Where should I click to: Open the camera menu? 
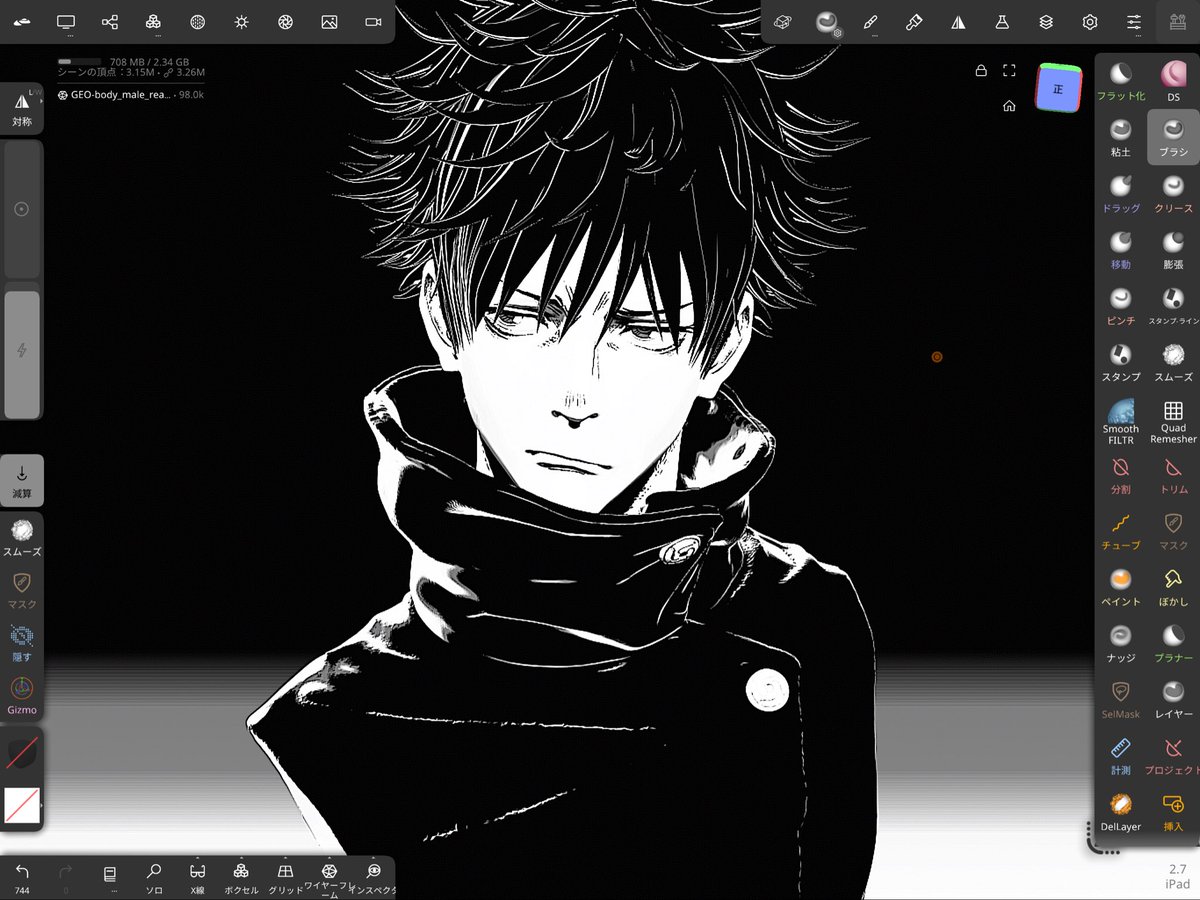(x=373, y=21)
